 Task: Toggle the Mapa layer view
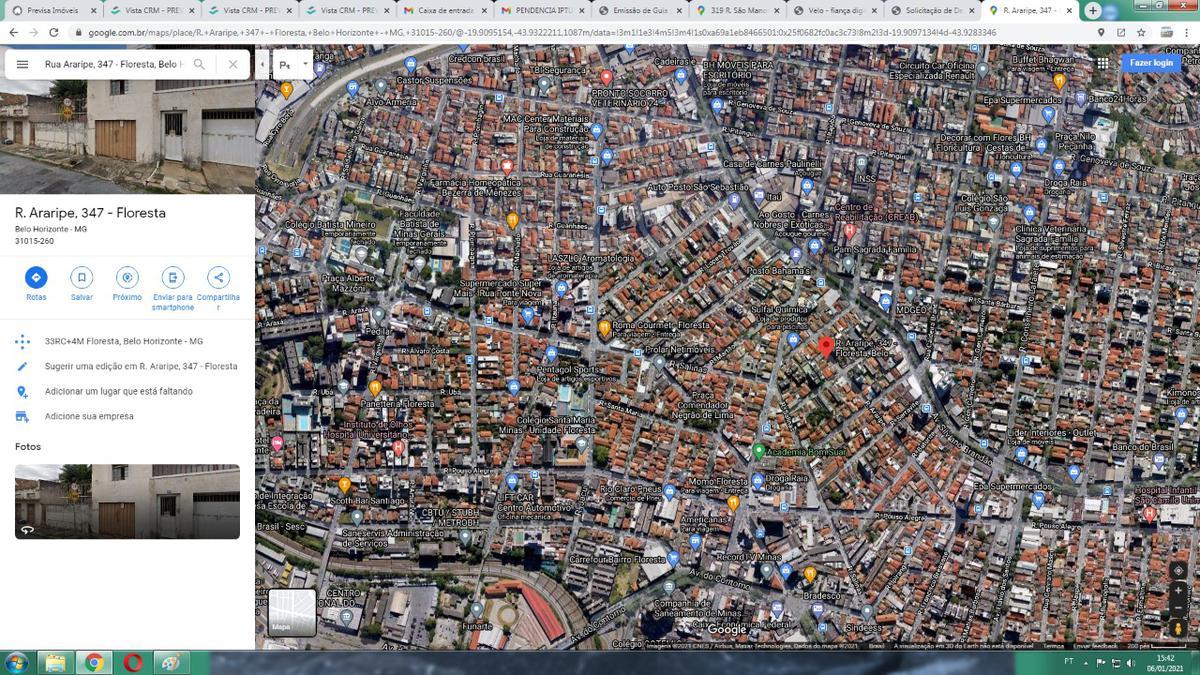tap(292, 612)
